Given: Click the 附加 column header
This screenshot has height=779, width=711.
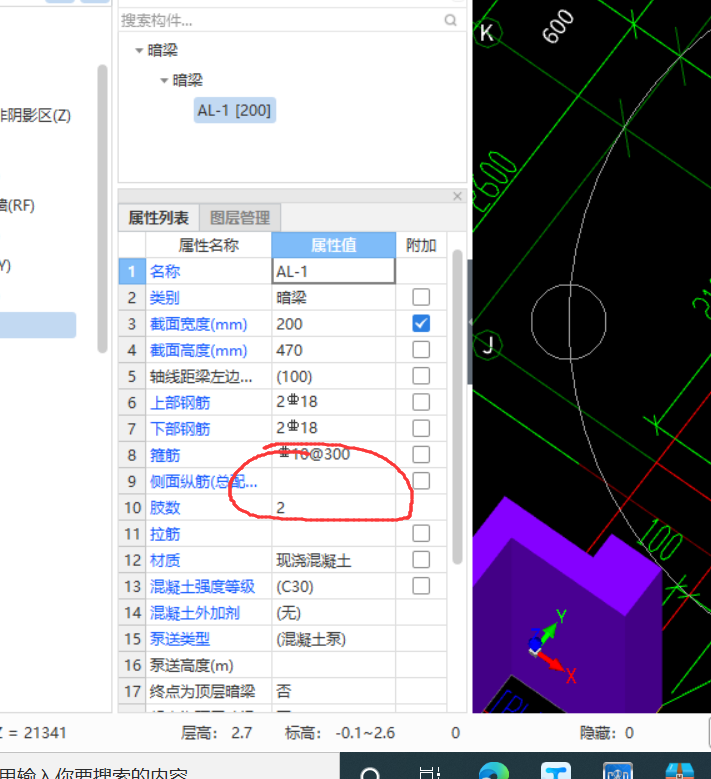Looking at the screenshot, I should [421, 245].
